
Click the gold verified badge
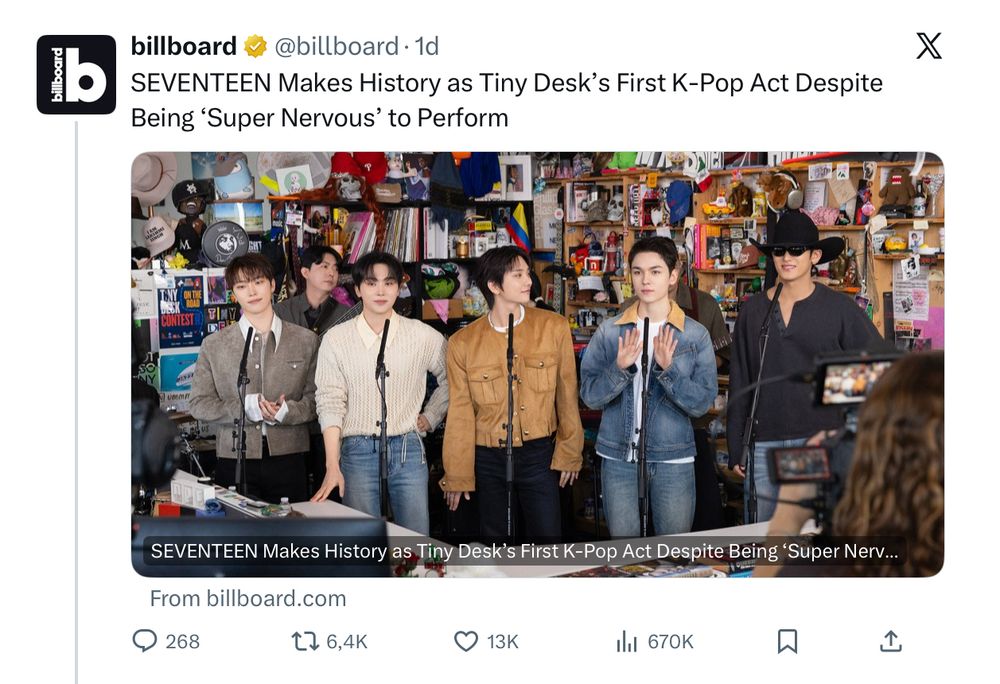pos(255,46)
